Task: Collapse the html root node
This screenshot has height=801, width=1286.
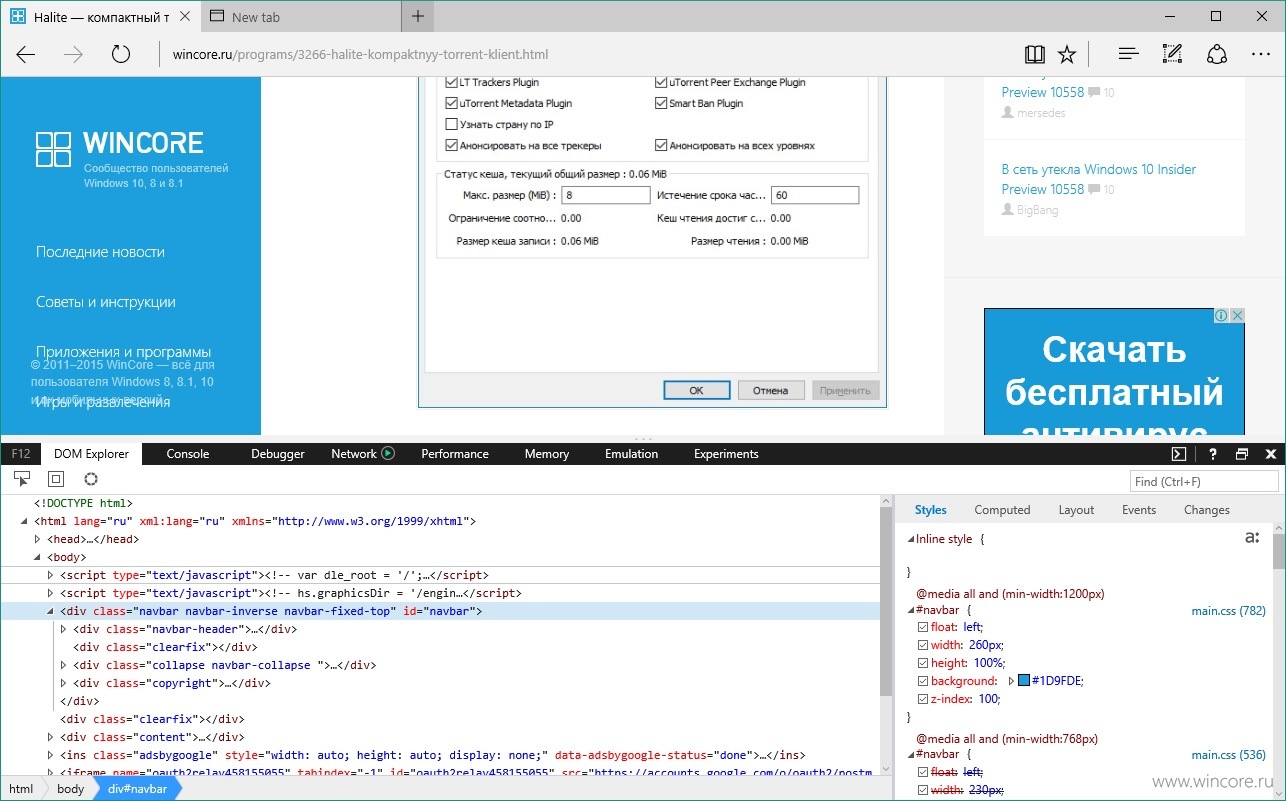Action: 26,521
